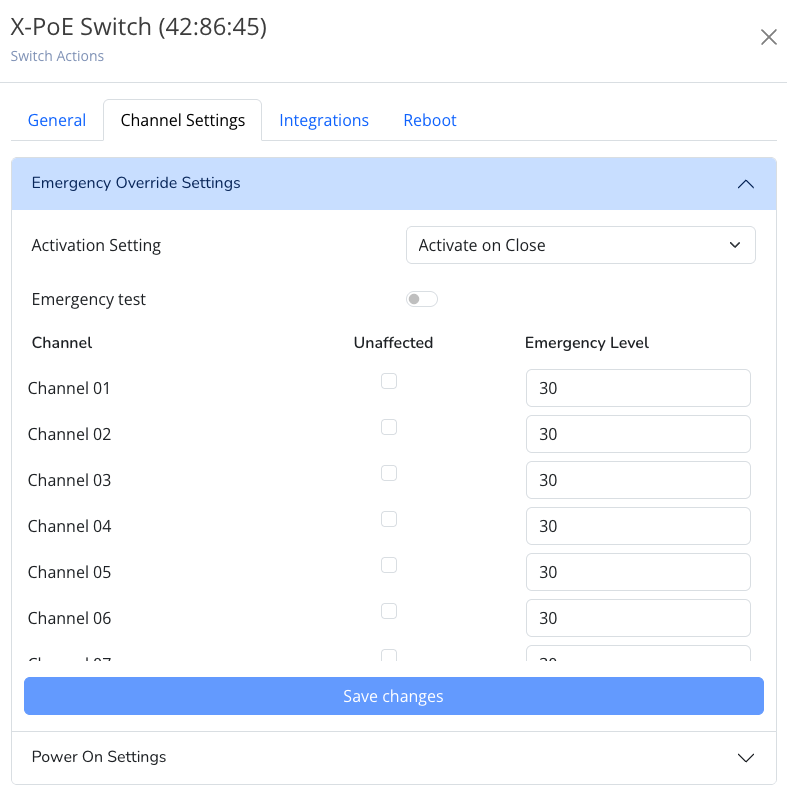
Task: Check Unaffected for Channel 05
Action: click(389, 565)
